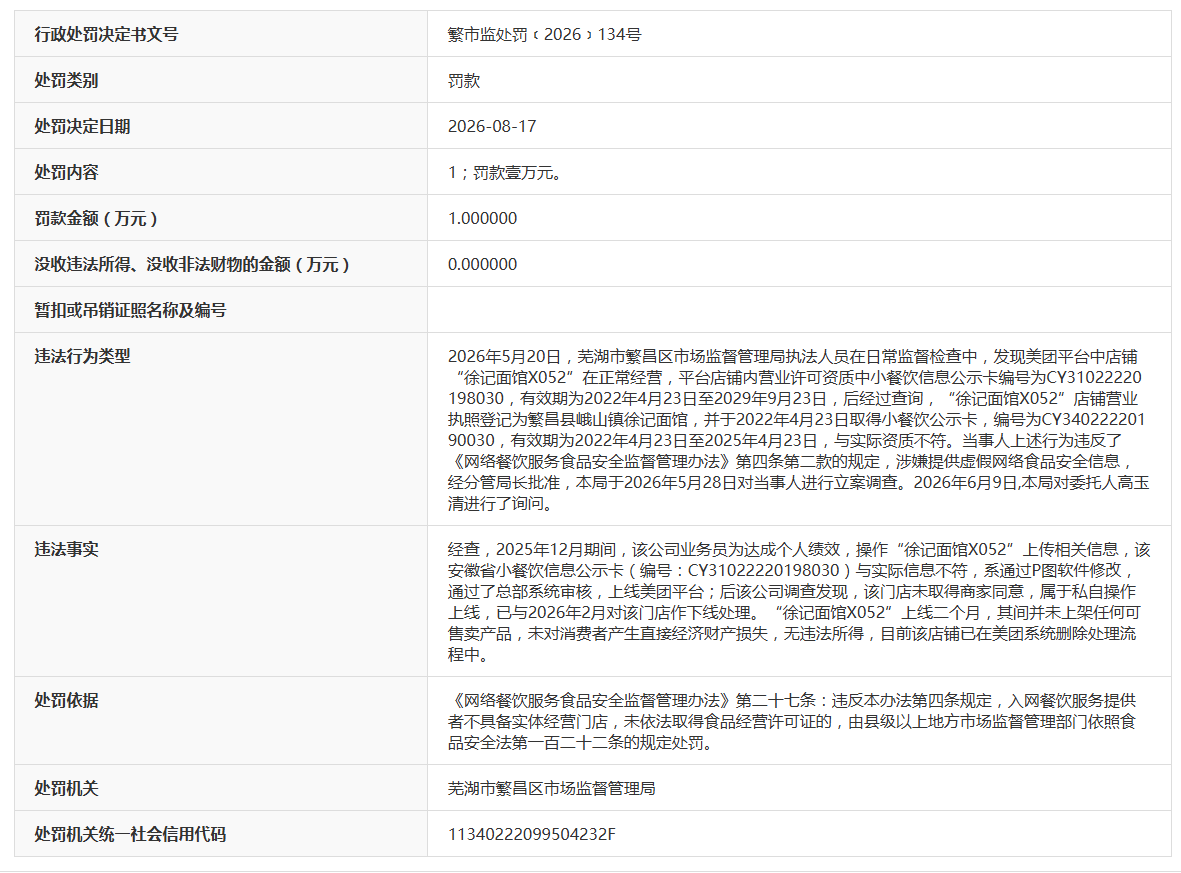Select the label 暂扣或吊销证照名称及编号
Screen dimensions: 1181x873
pos(130,310)
